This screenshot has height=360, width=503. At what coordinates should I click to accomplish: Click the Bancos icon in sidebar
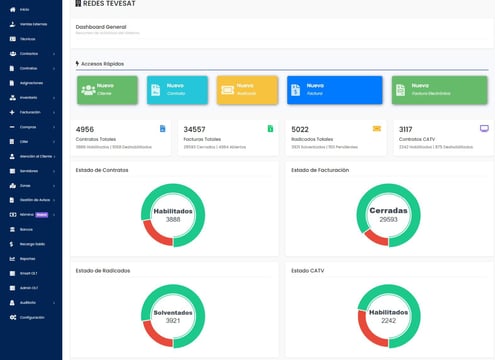click(12, 229)
